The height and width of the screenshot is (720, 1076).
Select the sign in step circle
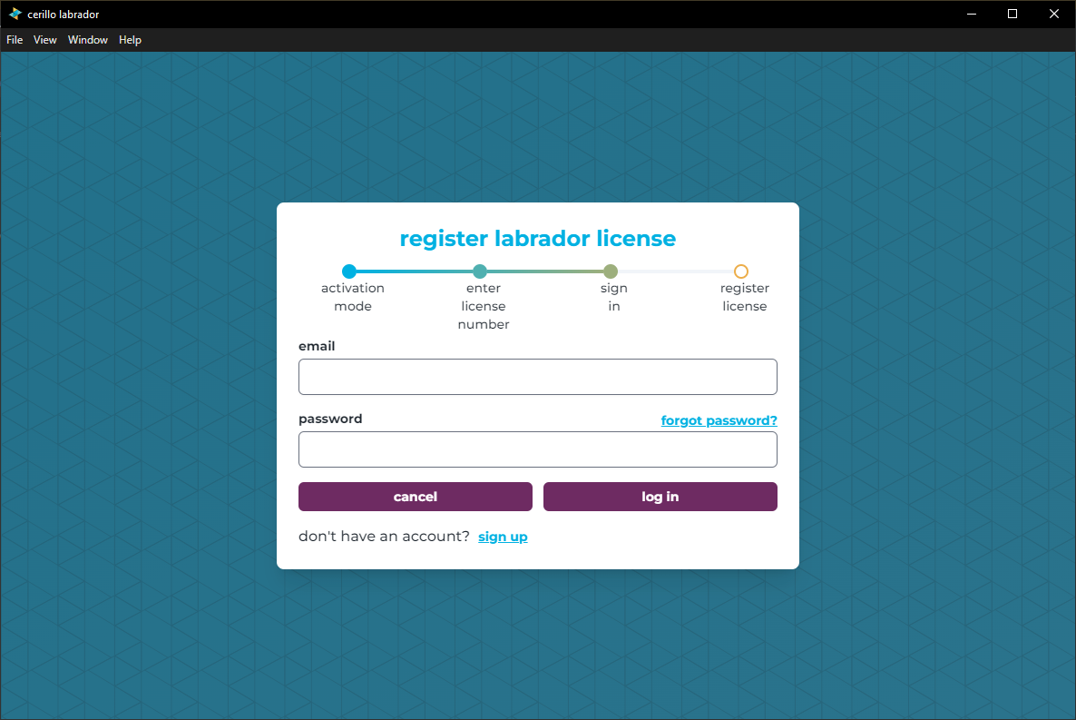[611, 271]
